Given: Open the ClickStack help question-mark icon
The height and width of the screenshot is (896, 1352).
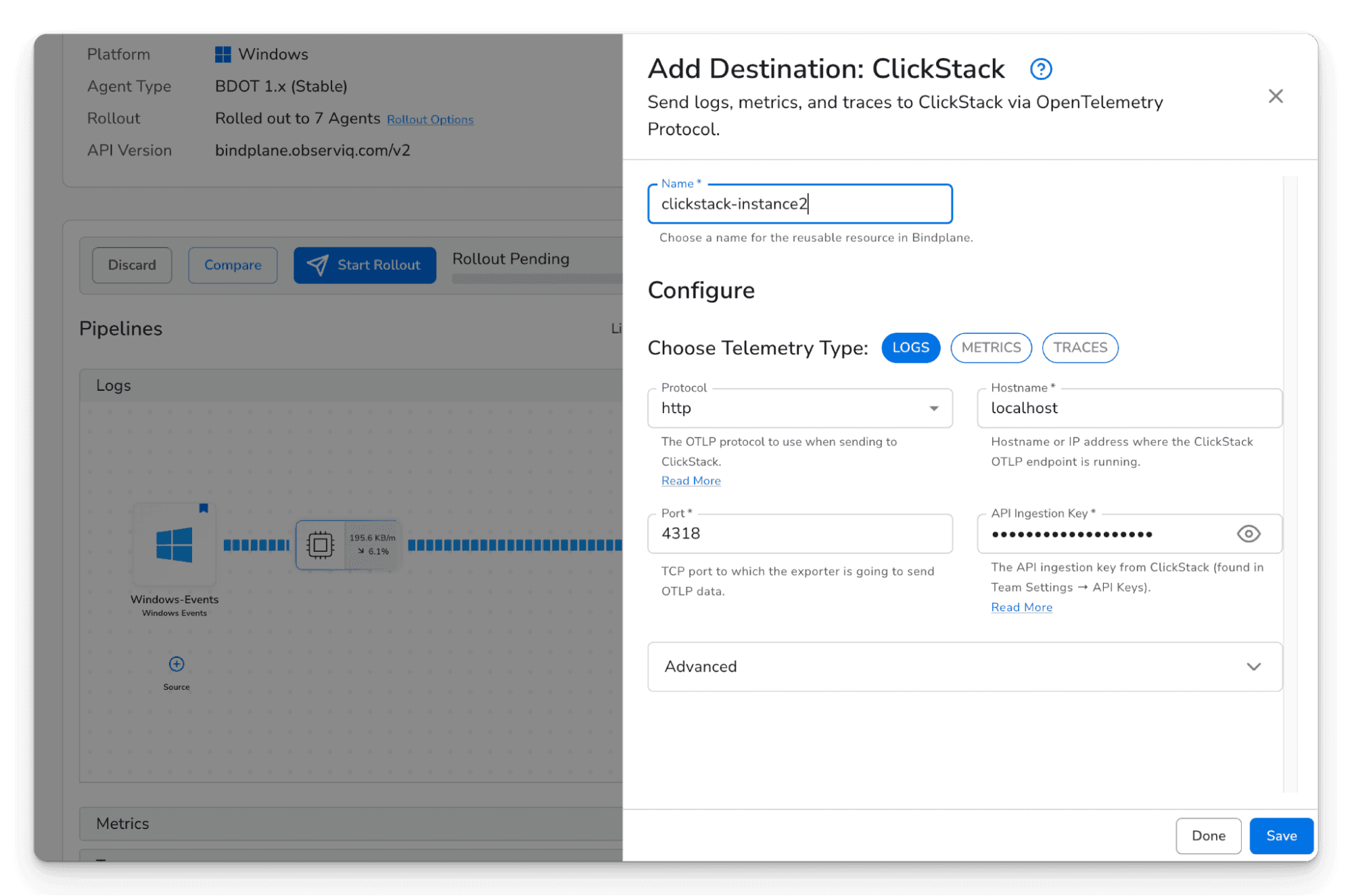Looking at the screenshot, I should coord(1040,69).
